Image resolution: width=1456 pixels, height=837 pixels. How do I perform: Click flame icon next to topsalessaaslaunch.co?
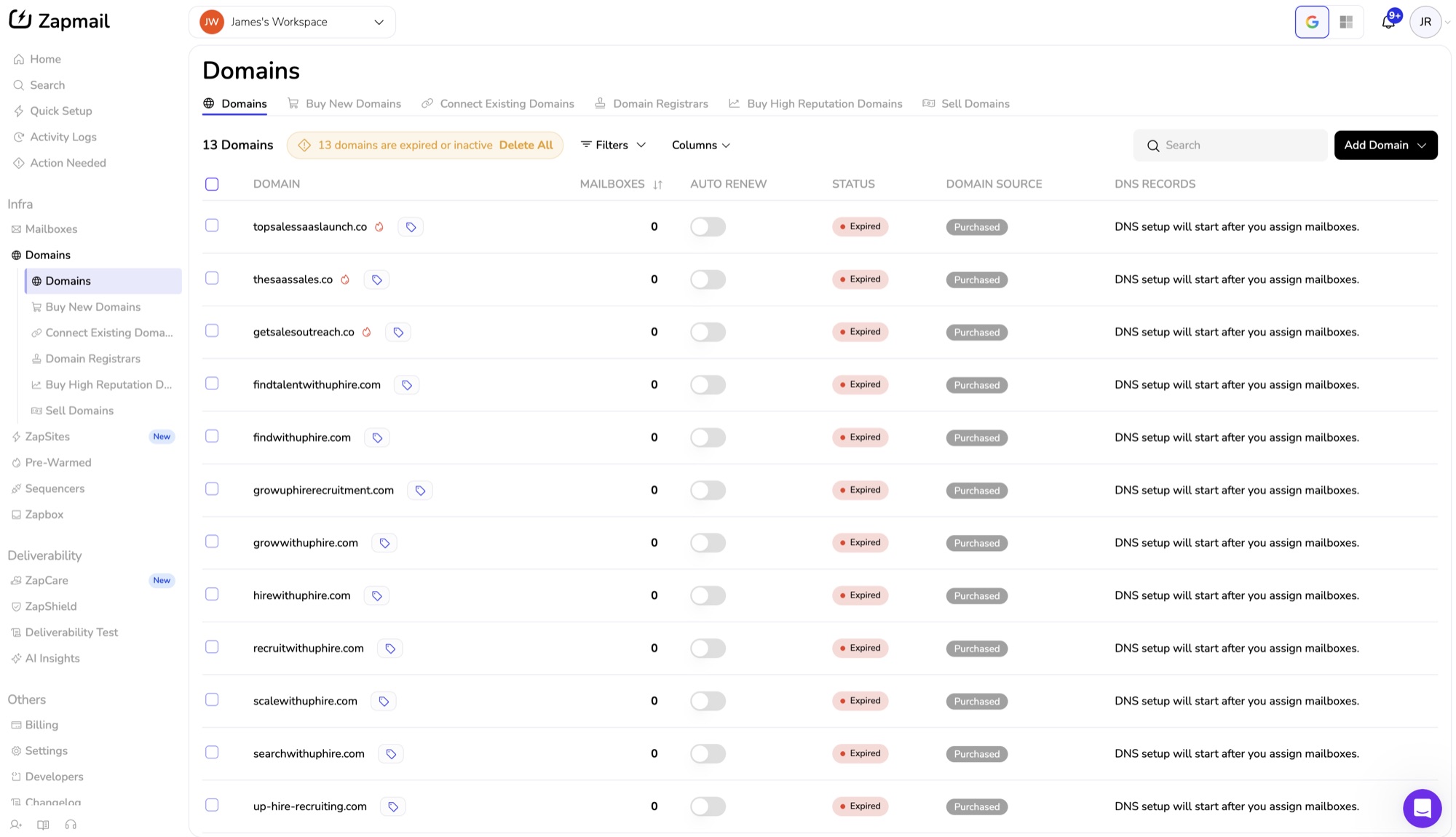(379, 227)
